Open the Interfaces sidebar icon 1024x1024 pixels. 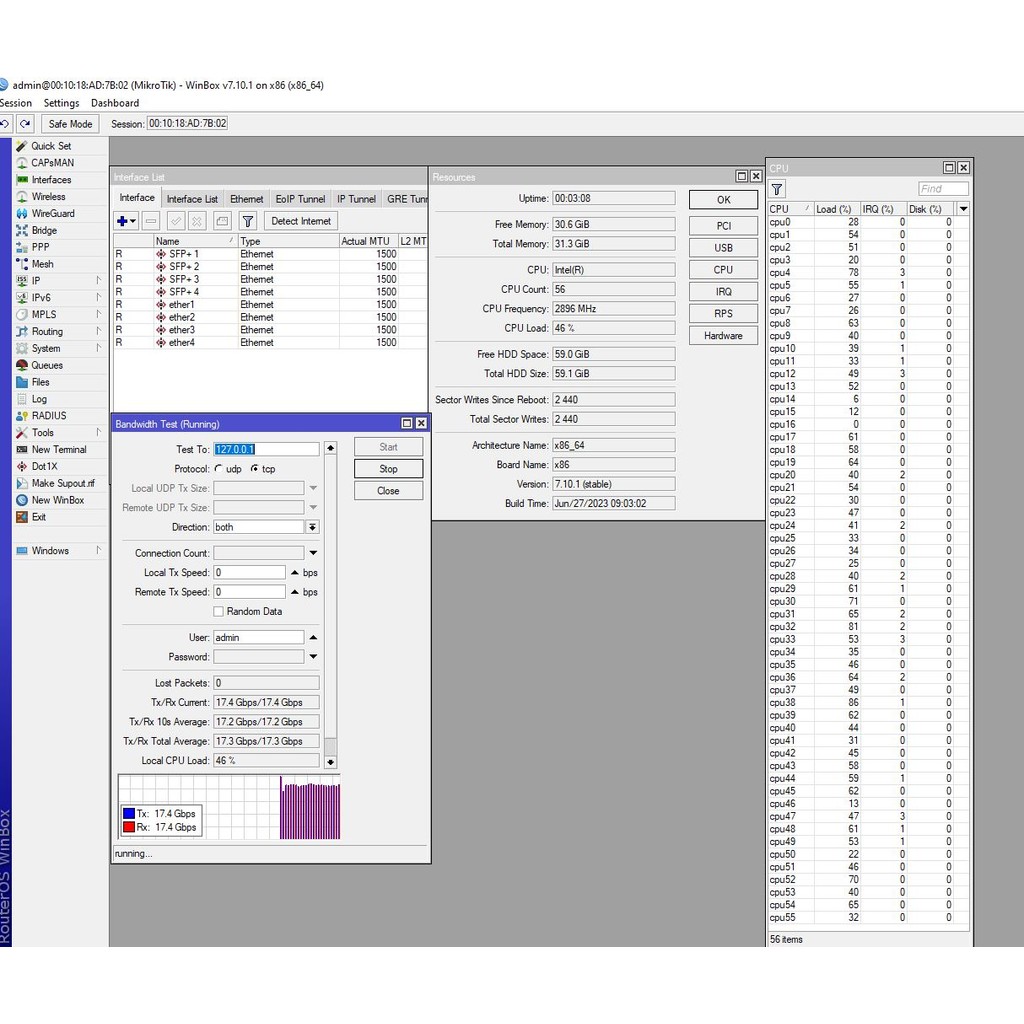(22, 180)
